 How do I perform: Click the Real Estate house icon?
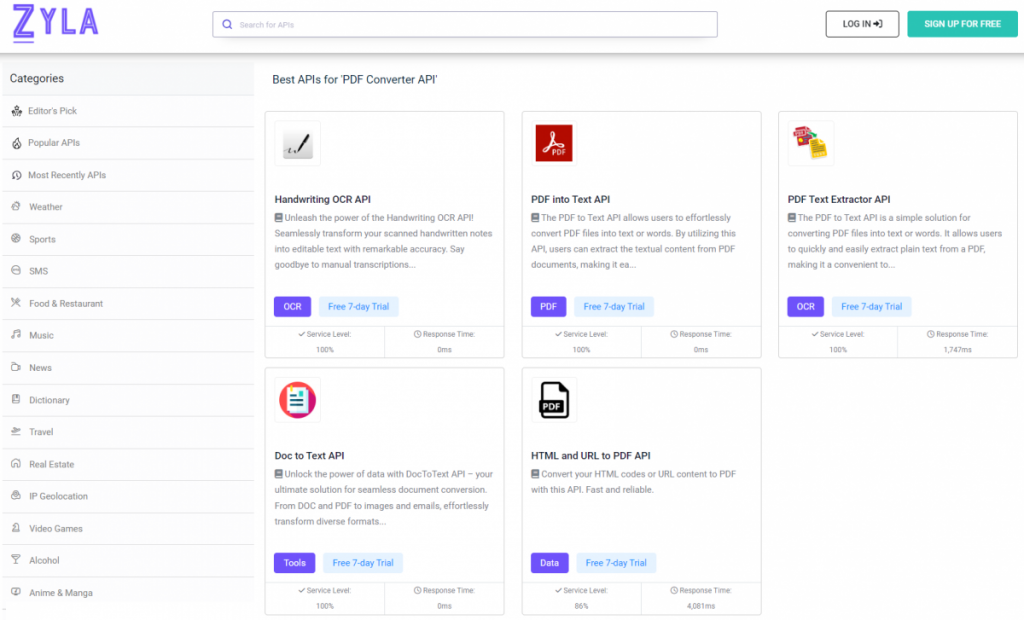pyautogui.click(x=16, y=463)
